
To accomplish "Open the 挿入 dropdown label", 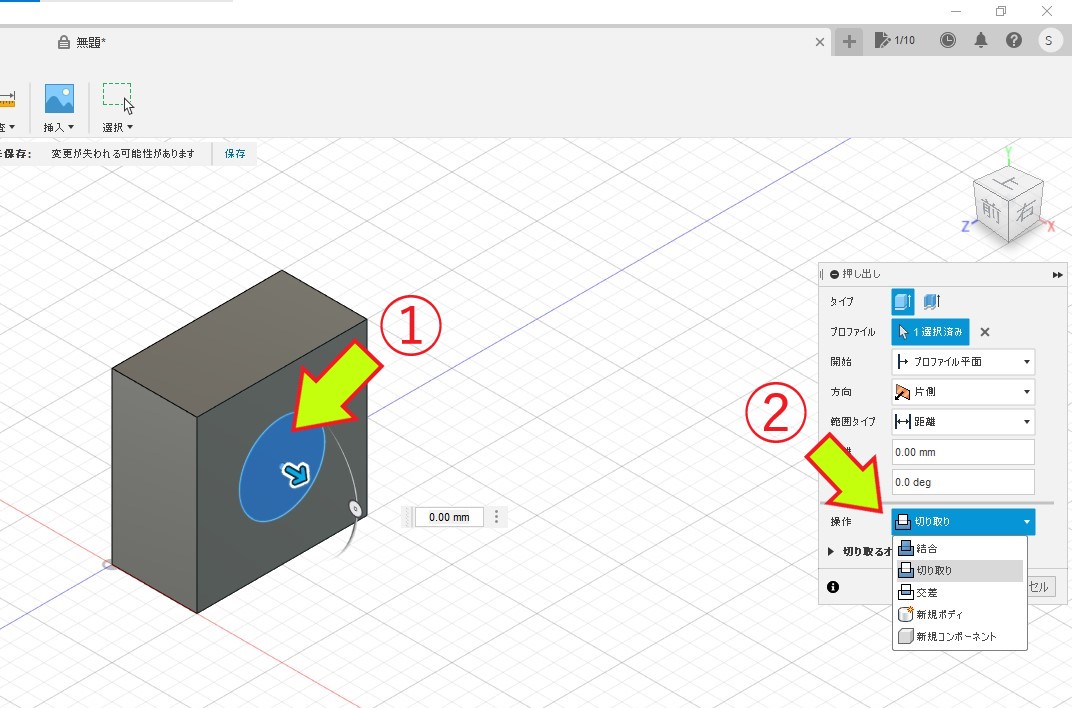I will 58,127.
